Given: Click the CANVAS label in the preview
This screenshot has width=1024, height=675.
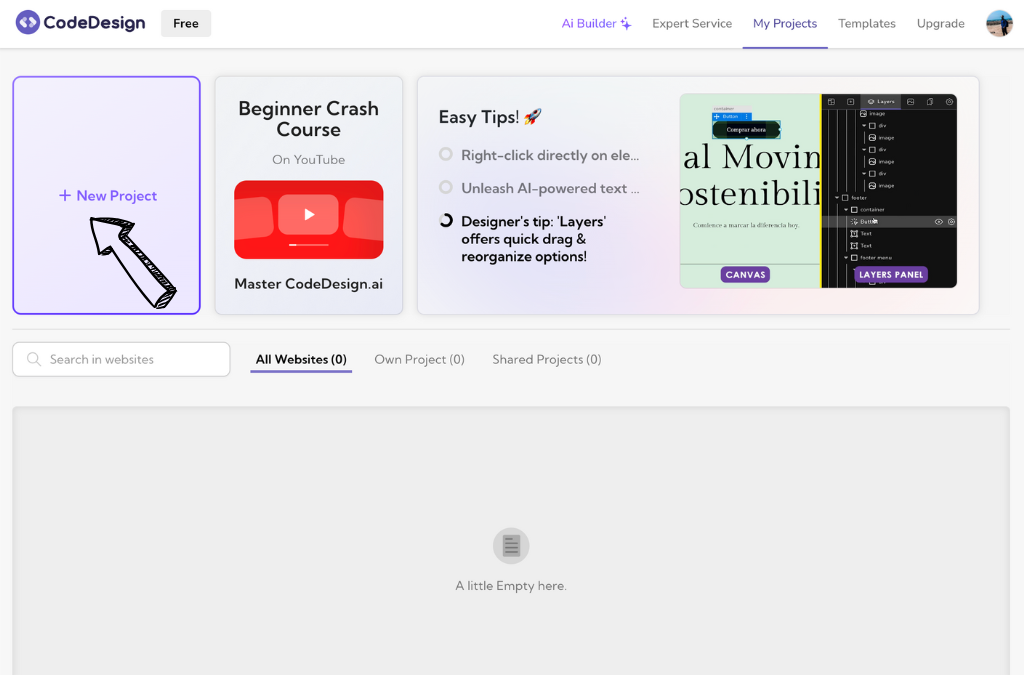Looking at the screenshot, I should [745, 275].
